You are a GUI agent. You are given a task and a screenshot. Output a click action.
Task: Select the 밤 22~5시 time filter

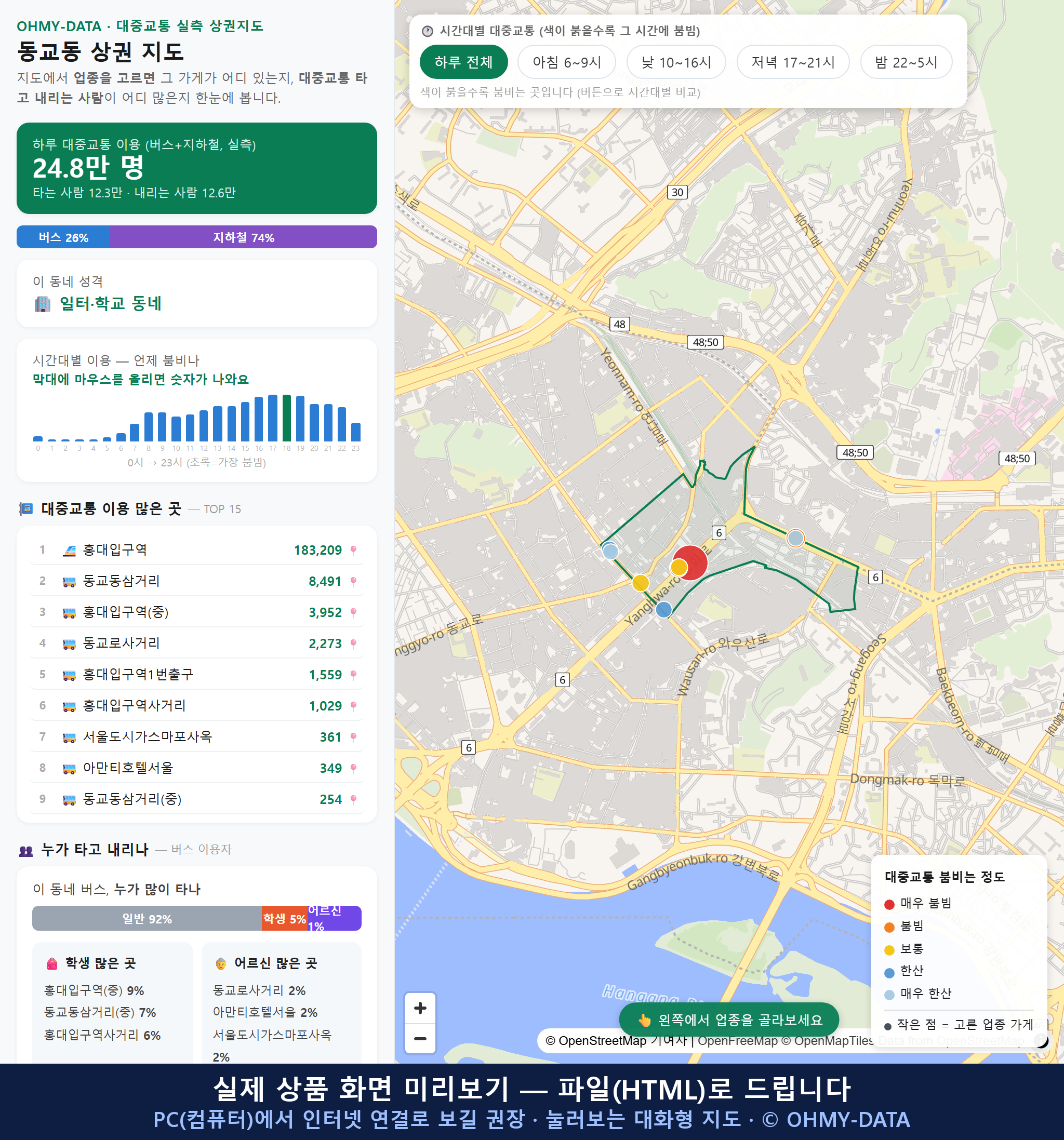point(906,62)
